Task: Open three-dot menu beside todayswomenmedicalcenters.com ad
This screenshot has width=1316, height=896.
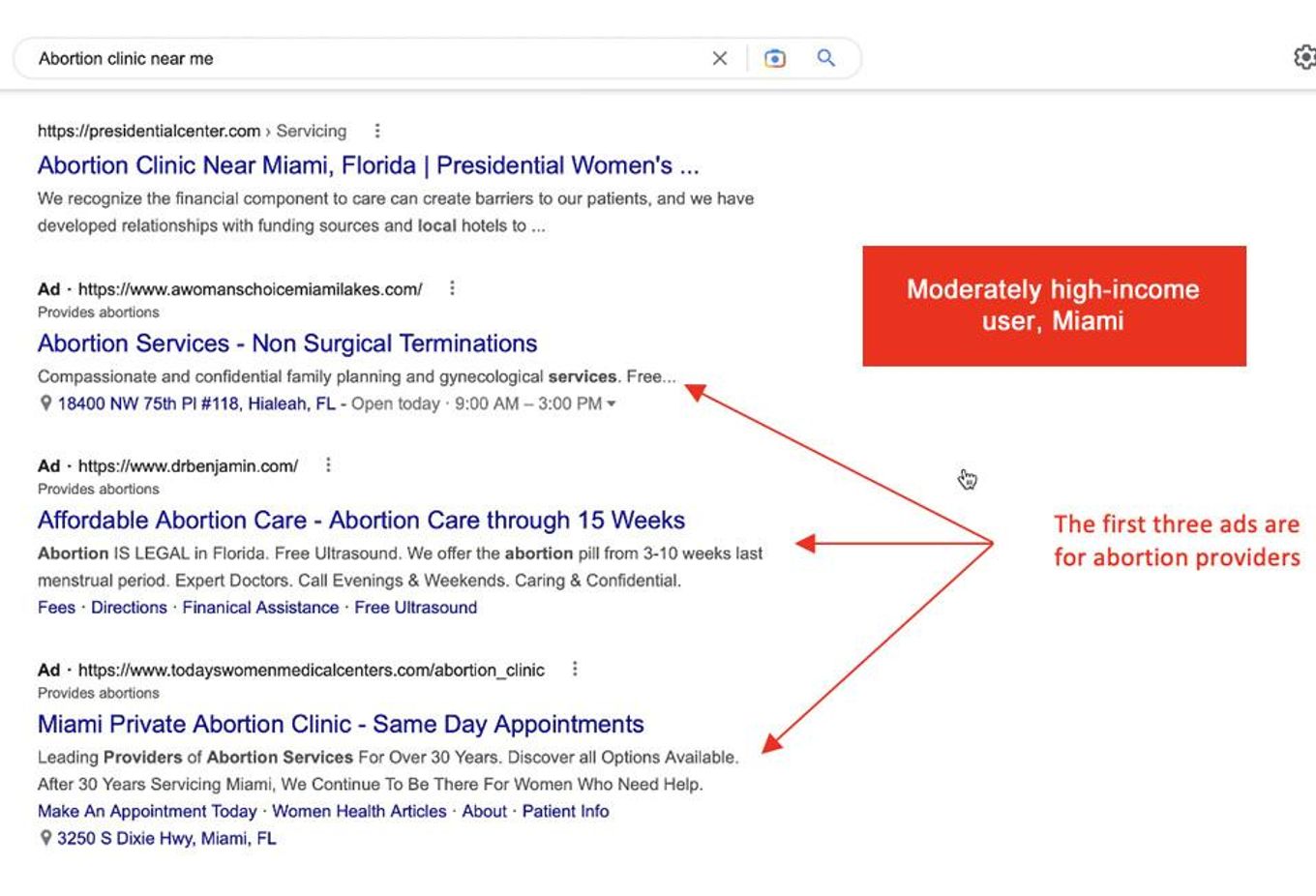Action: tap(575, 670)
